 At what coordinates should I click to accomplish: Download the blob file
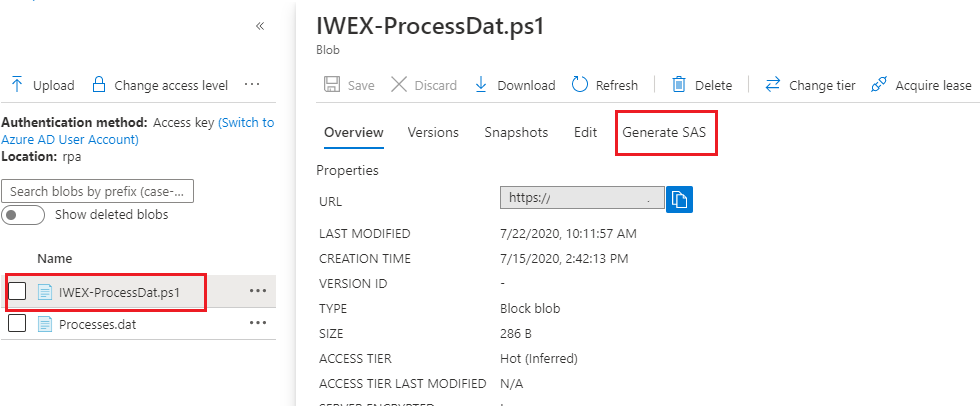click(x=481, y=85)
